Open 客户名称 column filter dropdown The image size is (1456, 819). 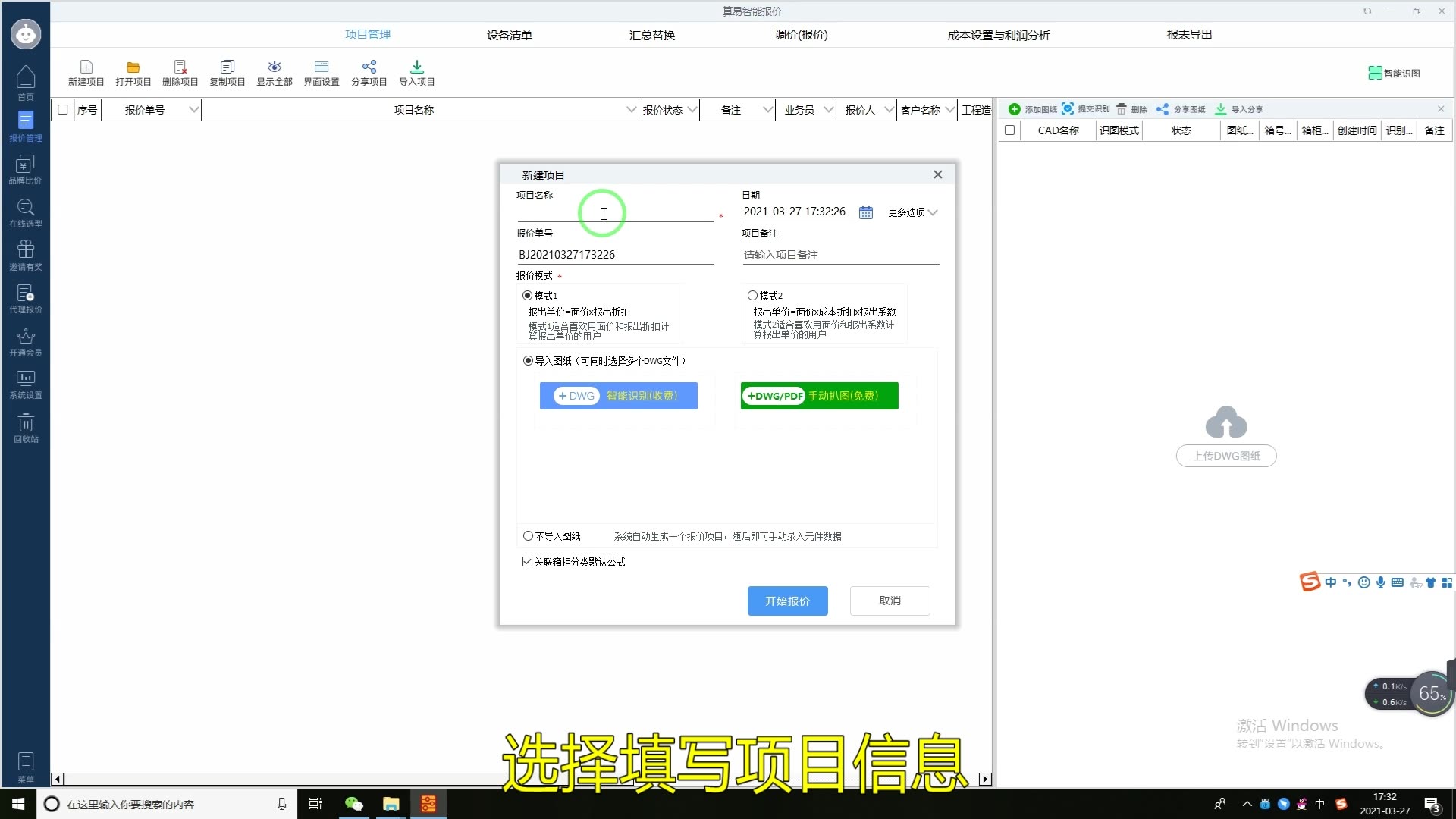(949, 110)
